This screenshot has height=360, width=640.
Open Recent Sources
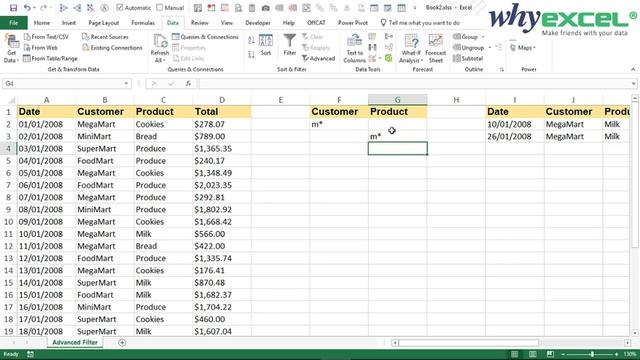(105, 37)
